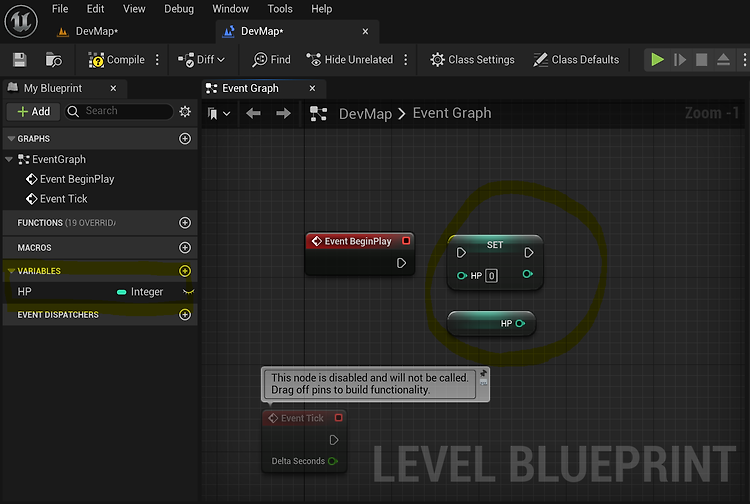Click the EVENT DISPATCHERS section header
Screen dimensions: 750x504
pyautogui.click(x=100, y=315)
